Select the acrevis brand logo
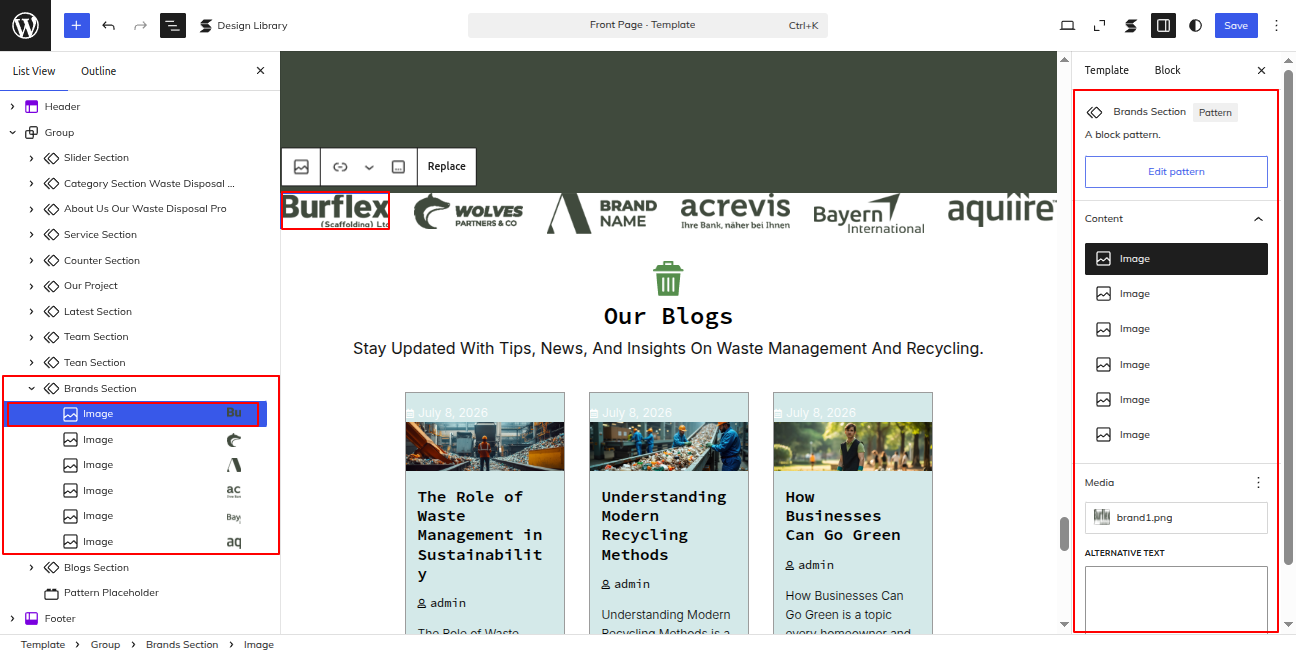The width and height of the screenshot is (1296, 654). 735,211
